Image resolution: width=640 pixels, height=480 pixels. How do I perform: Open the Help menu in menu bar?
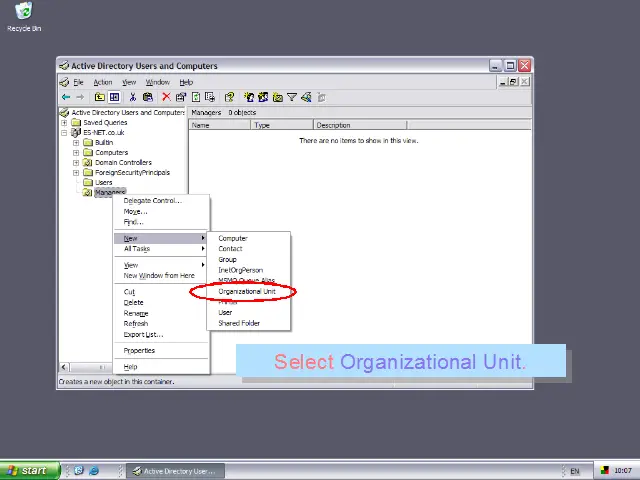pos(186,82)
